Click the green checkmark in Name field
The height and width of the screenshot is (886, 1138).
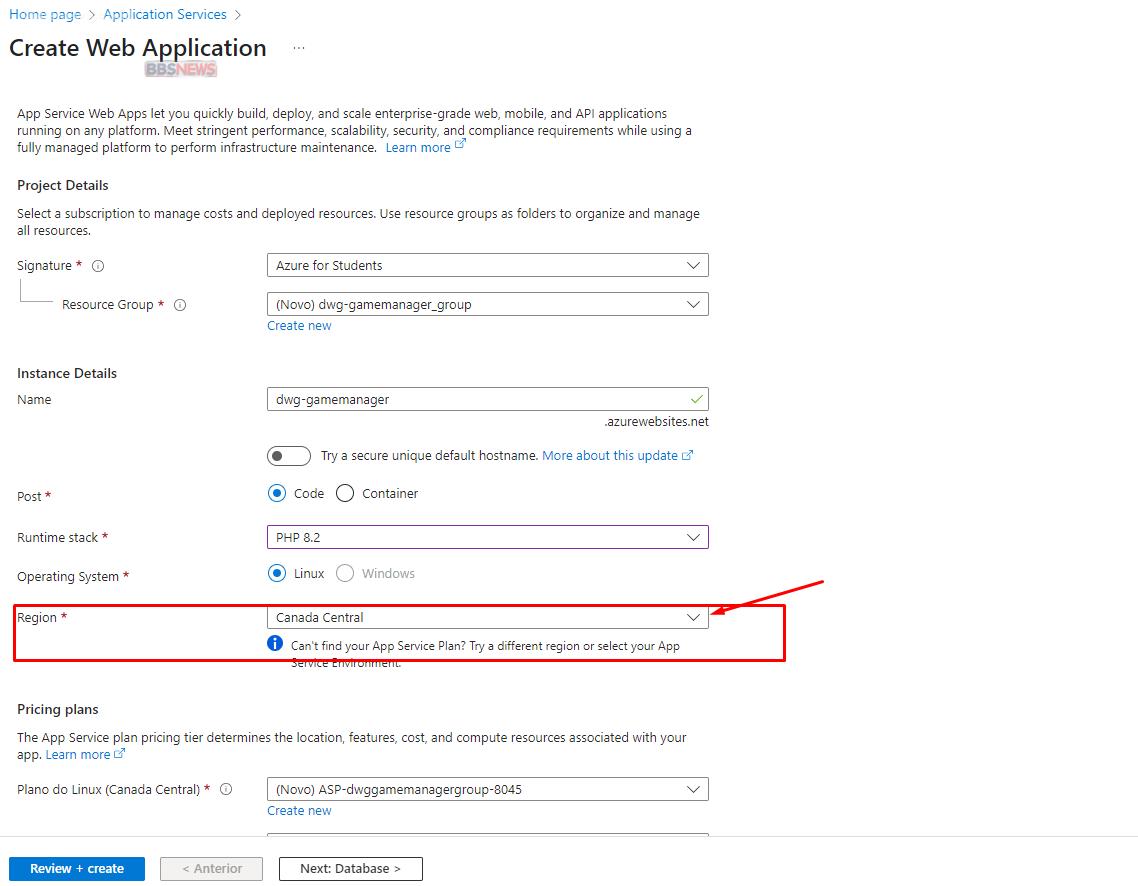(x=696, y=399)
